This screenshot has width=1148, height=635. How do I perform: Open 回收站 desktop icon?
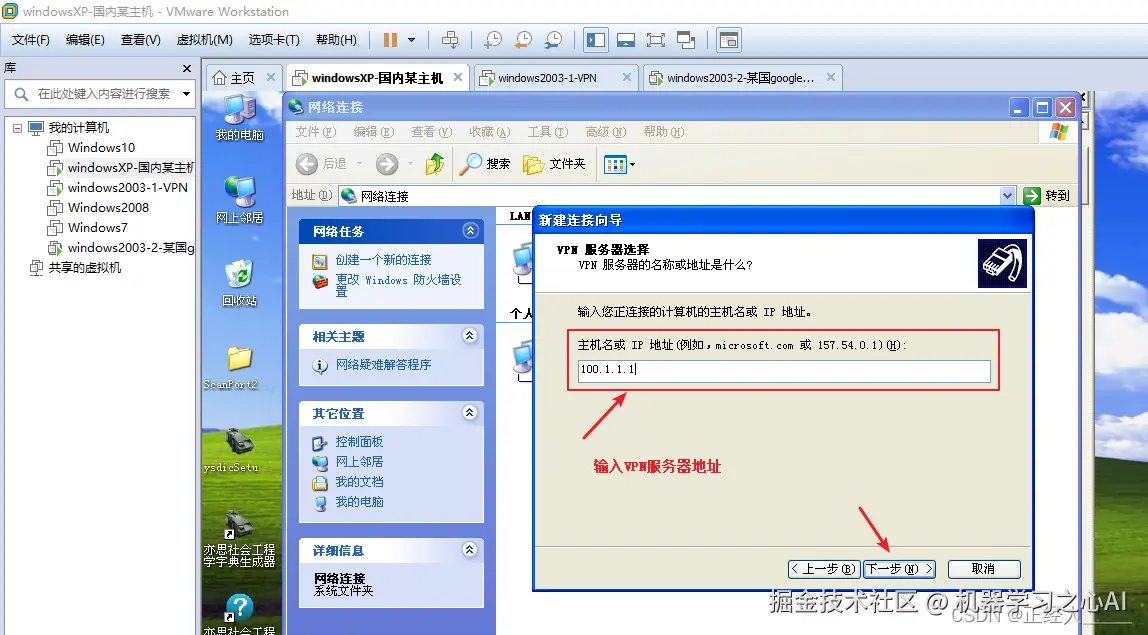(239, 283)
